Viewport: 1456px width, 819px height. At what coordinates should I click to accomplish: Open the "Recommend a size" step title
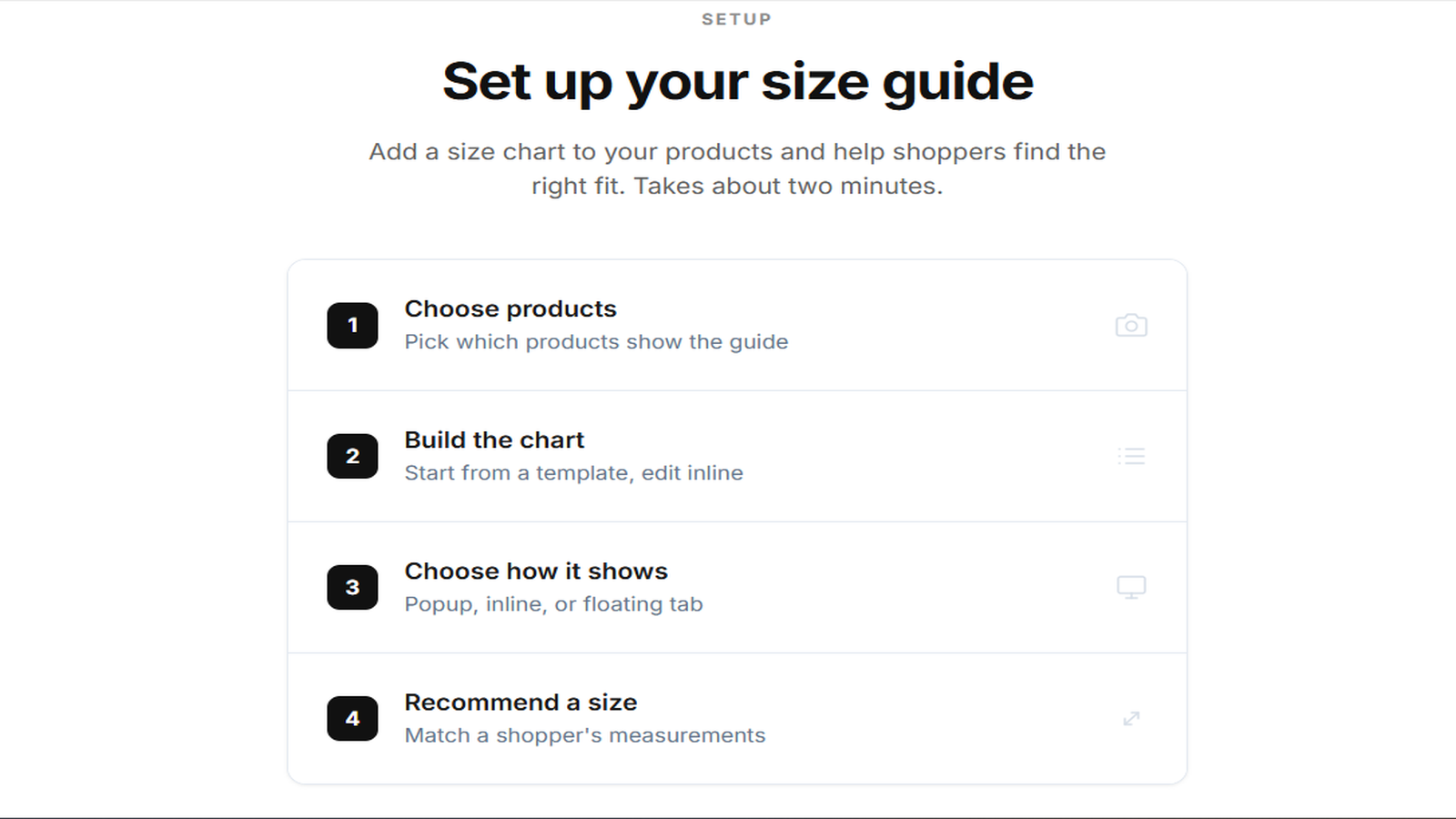tap(521, 703)
